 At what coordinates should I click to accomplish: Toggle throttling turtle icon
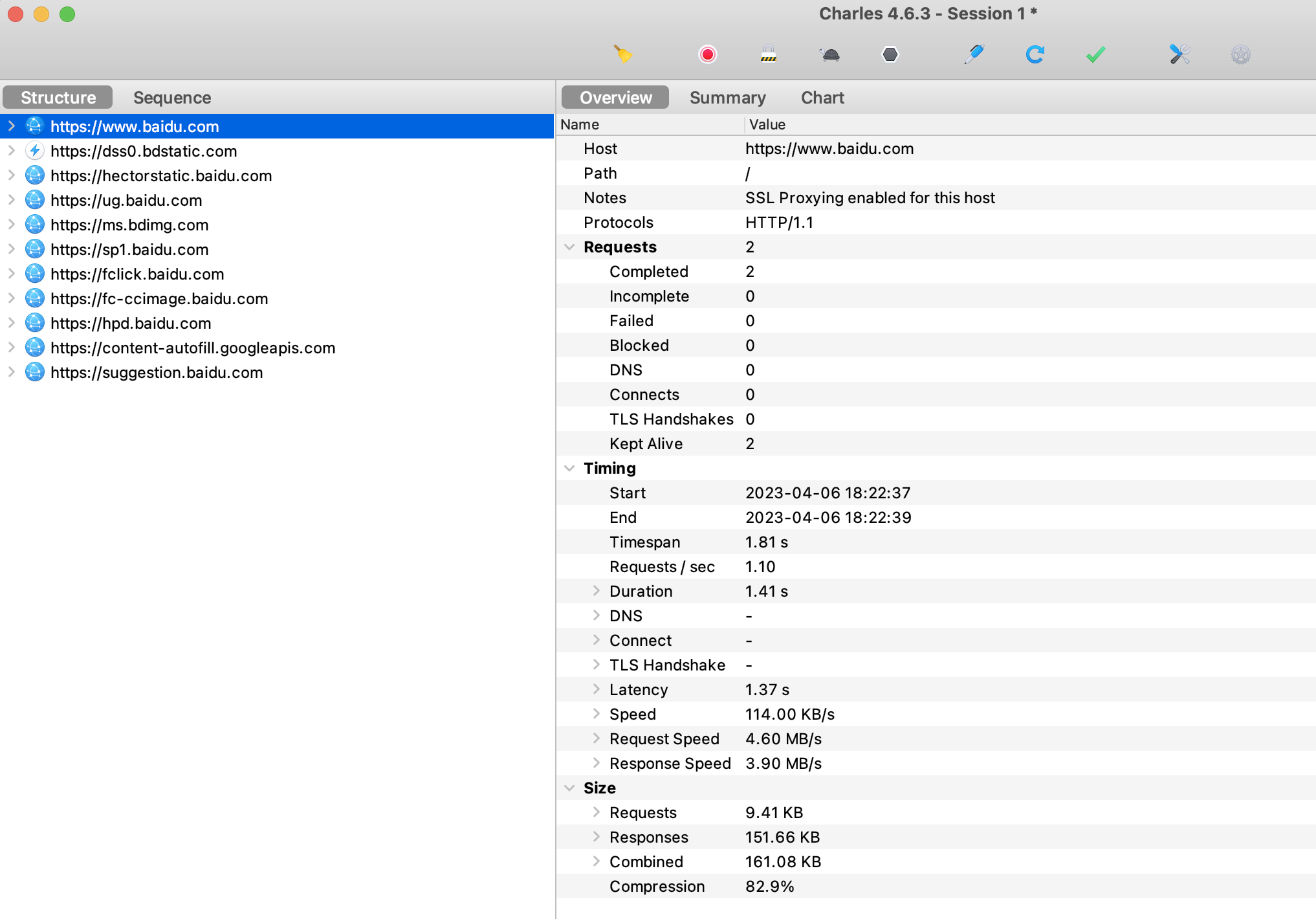tap(830, 54)
